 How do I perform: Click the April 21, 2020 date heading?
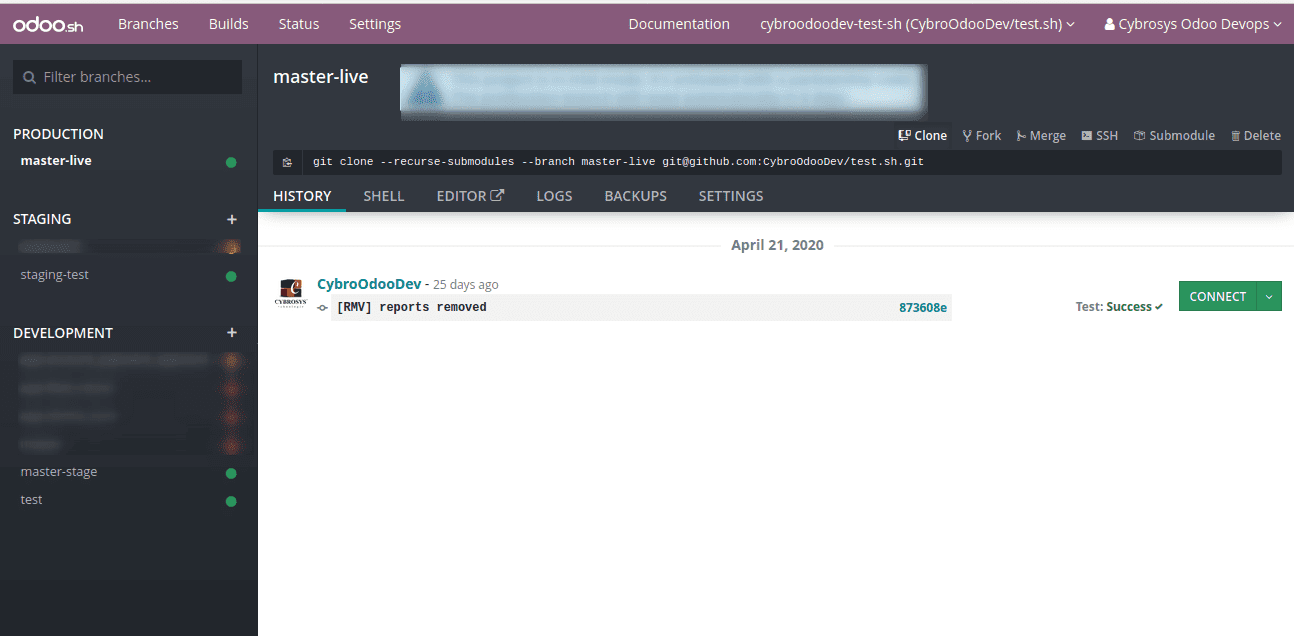[x=777, y=245]
